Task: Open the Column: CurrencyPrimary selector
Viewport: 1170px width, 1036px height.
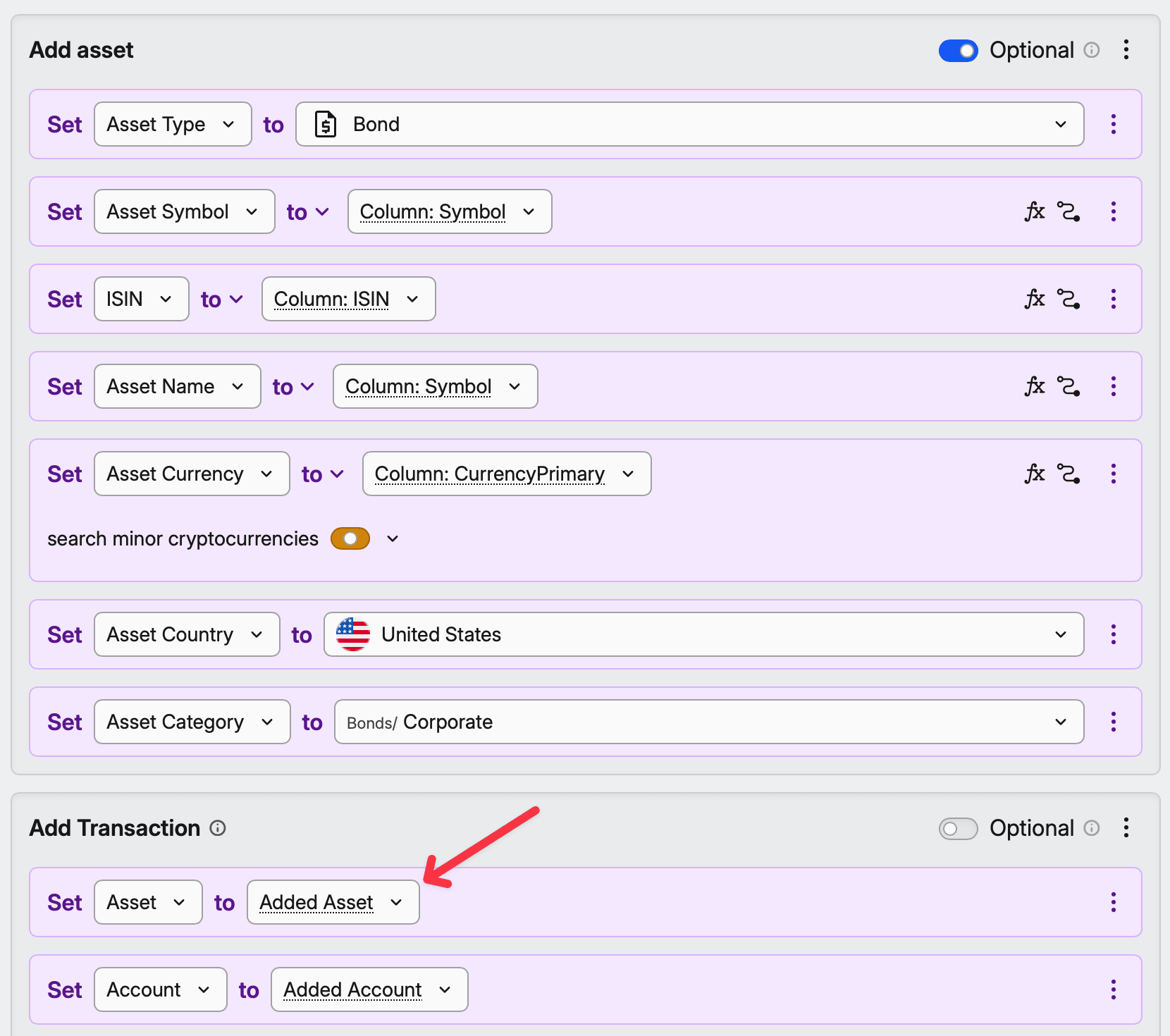Action: click(x=506, y=474)
